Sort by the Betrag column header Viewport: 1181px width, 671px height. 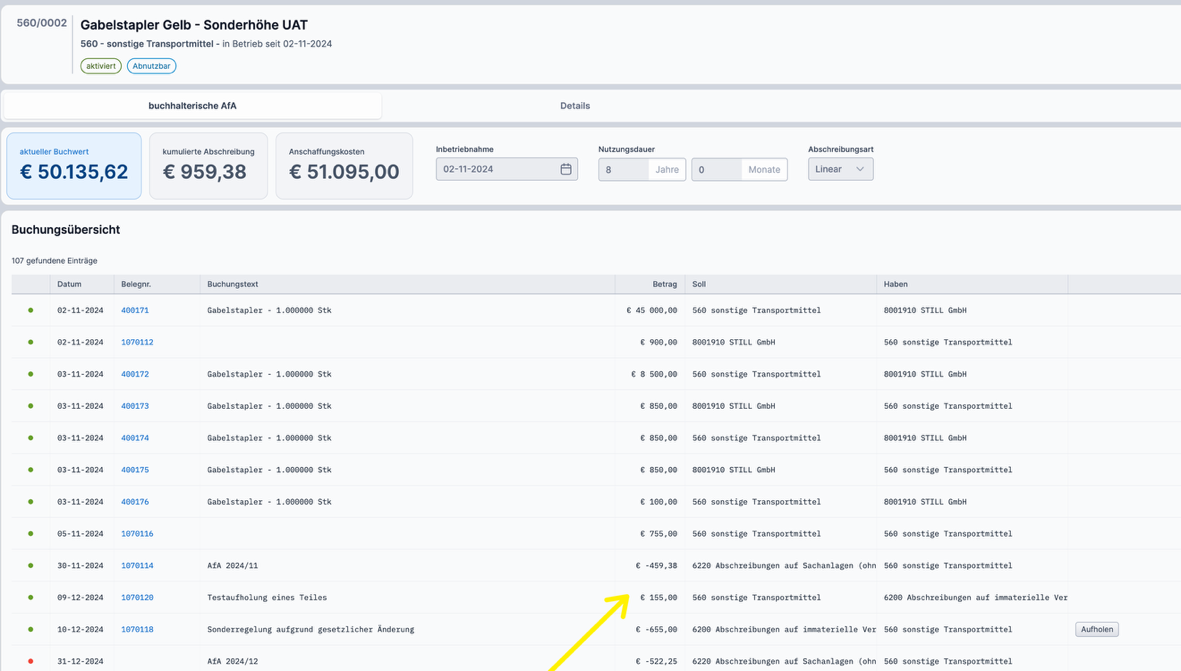[664, 284]
